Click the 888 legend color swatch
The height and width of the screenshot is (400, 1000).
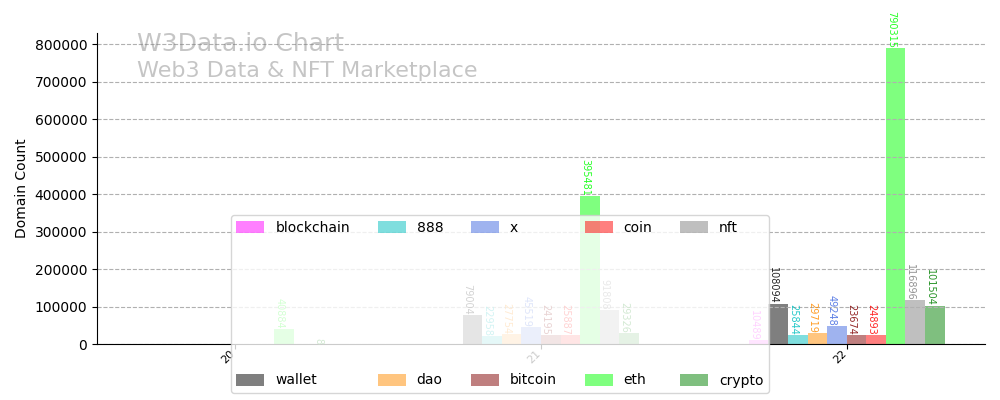point(392,228)
